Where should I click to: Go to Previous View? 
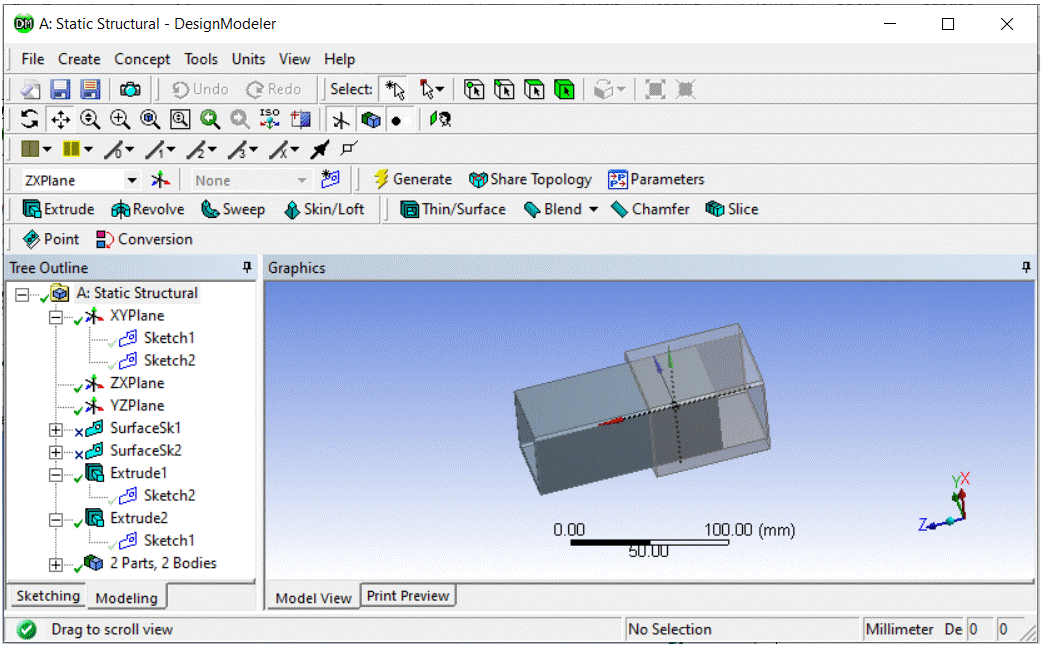pyautogui.click(x=210, y=120)
